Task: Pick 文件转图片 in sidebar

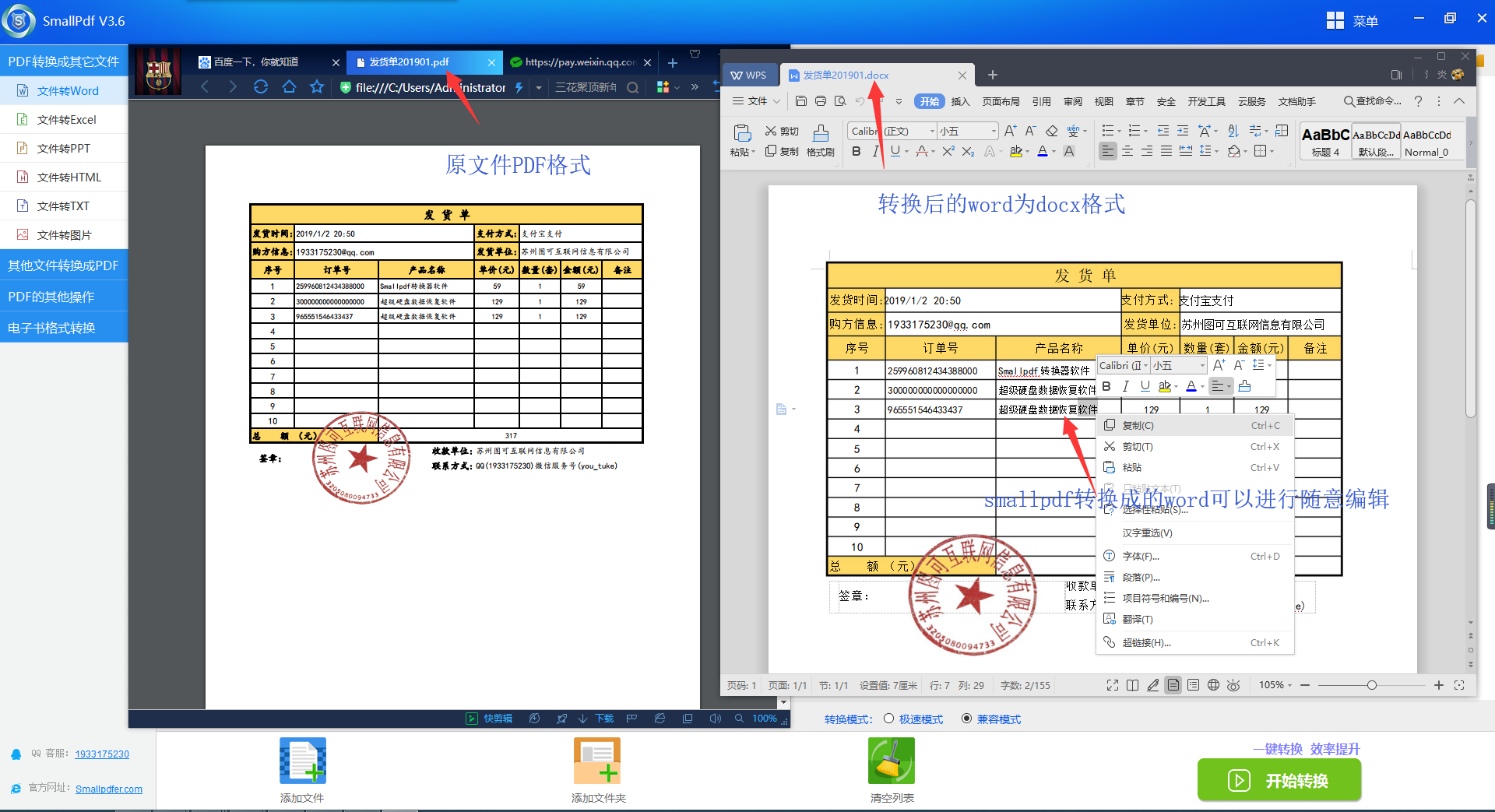Action: point(64,234)
